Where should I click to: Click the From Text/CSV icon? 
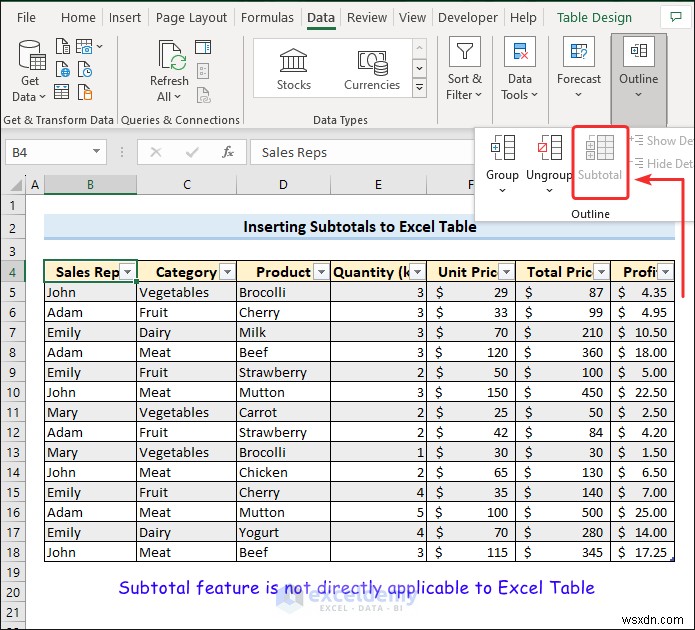click(x=62, y=46)
